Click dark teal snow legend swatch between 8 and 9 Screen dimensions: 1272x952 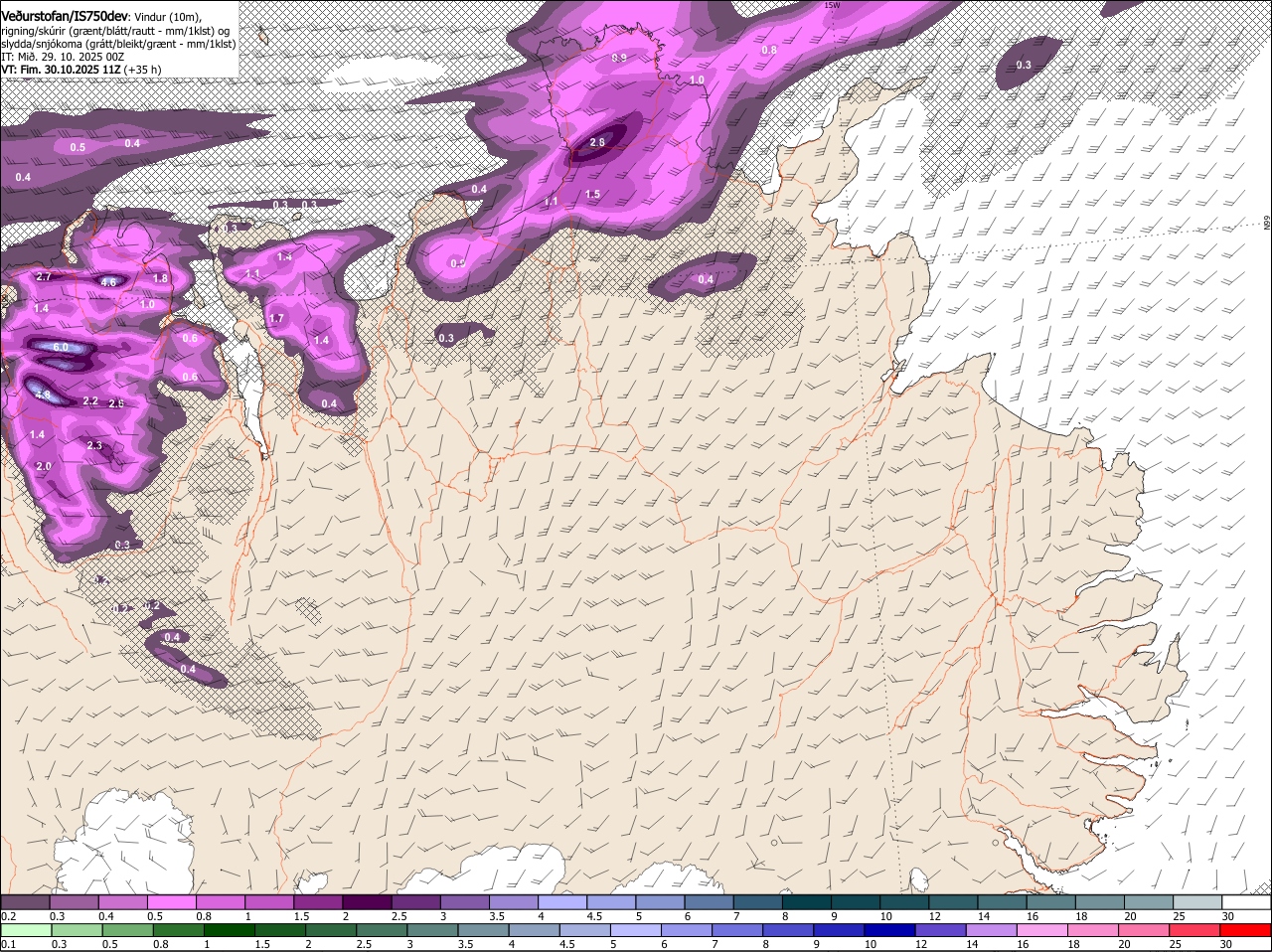[808, 901]
